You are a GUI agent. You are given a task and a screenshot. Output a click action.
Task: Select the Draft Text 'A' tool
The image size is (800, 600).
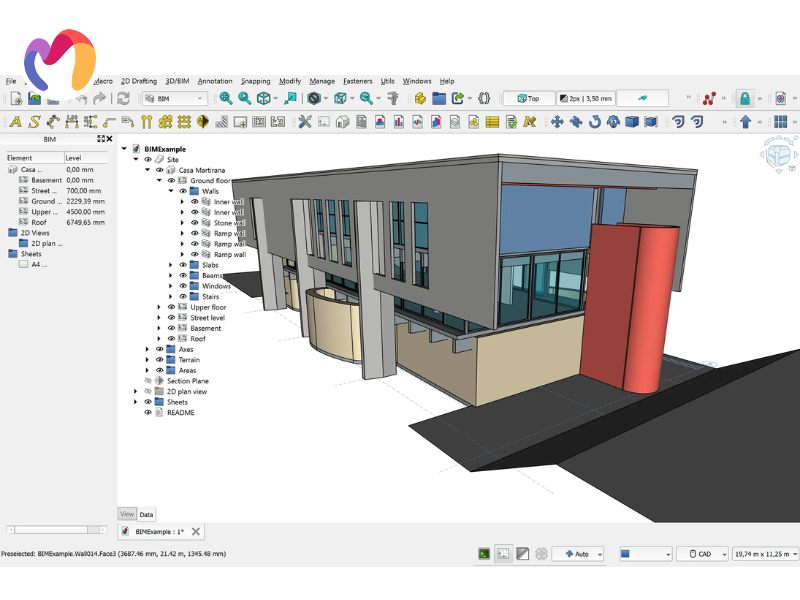point(15,122)
